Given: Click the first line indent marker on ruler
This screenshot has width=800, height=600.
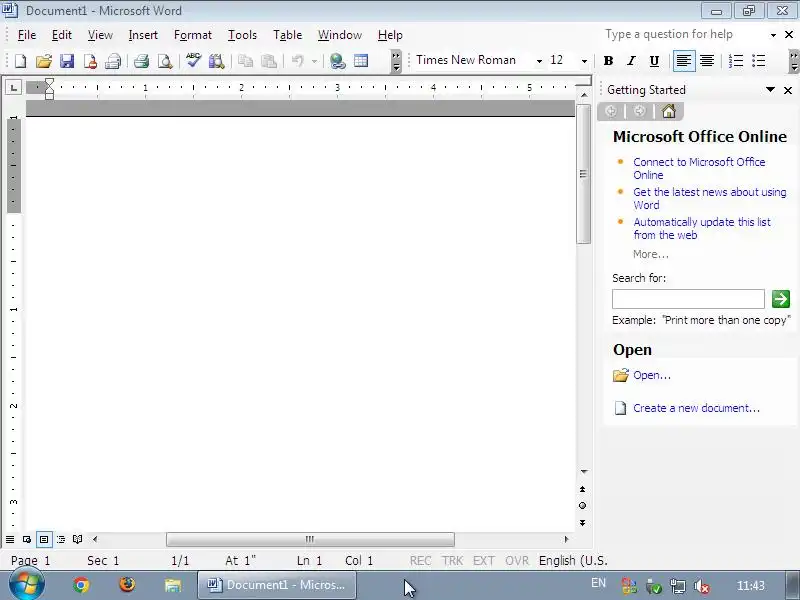Looking at the screenshot, I should click(49, 82).
